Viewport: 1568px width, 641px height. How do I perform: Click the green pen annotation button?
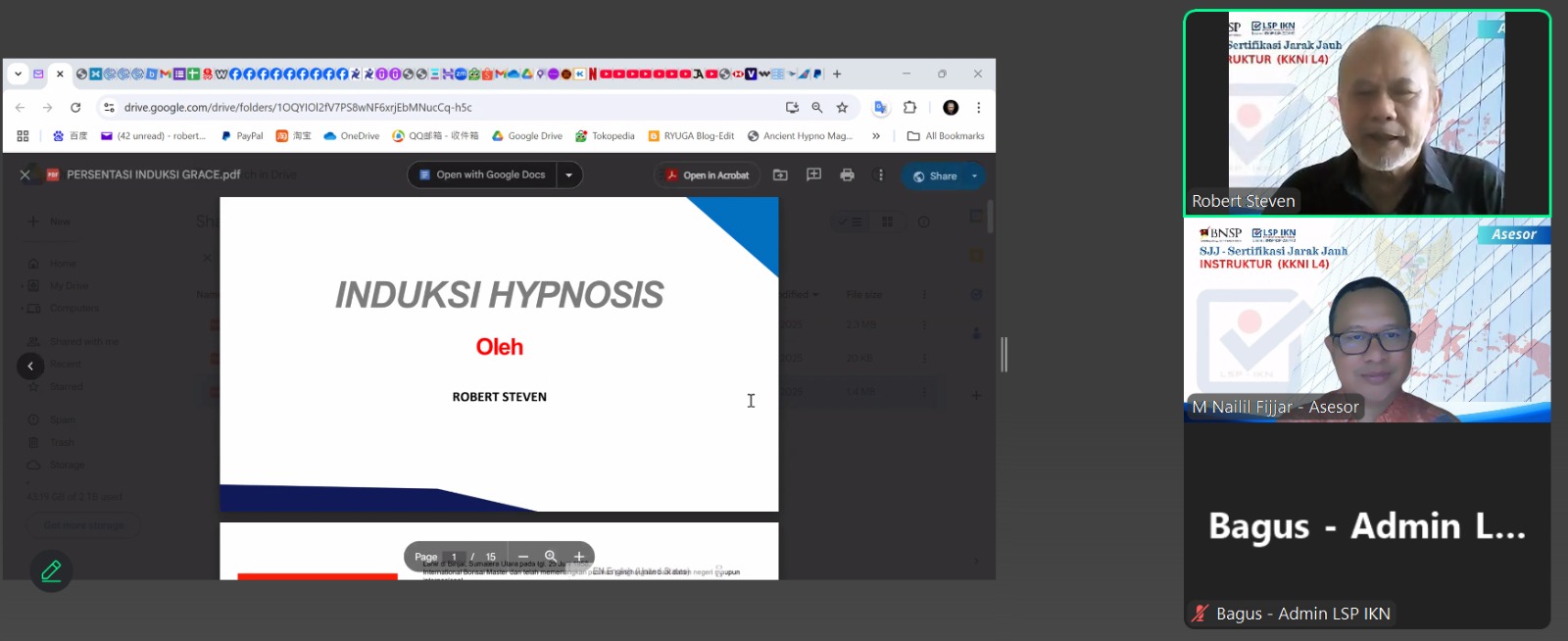click(x=51, y=570)
